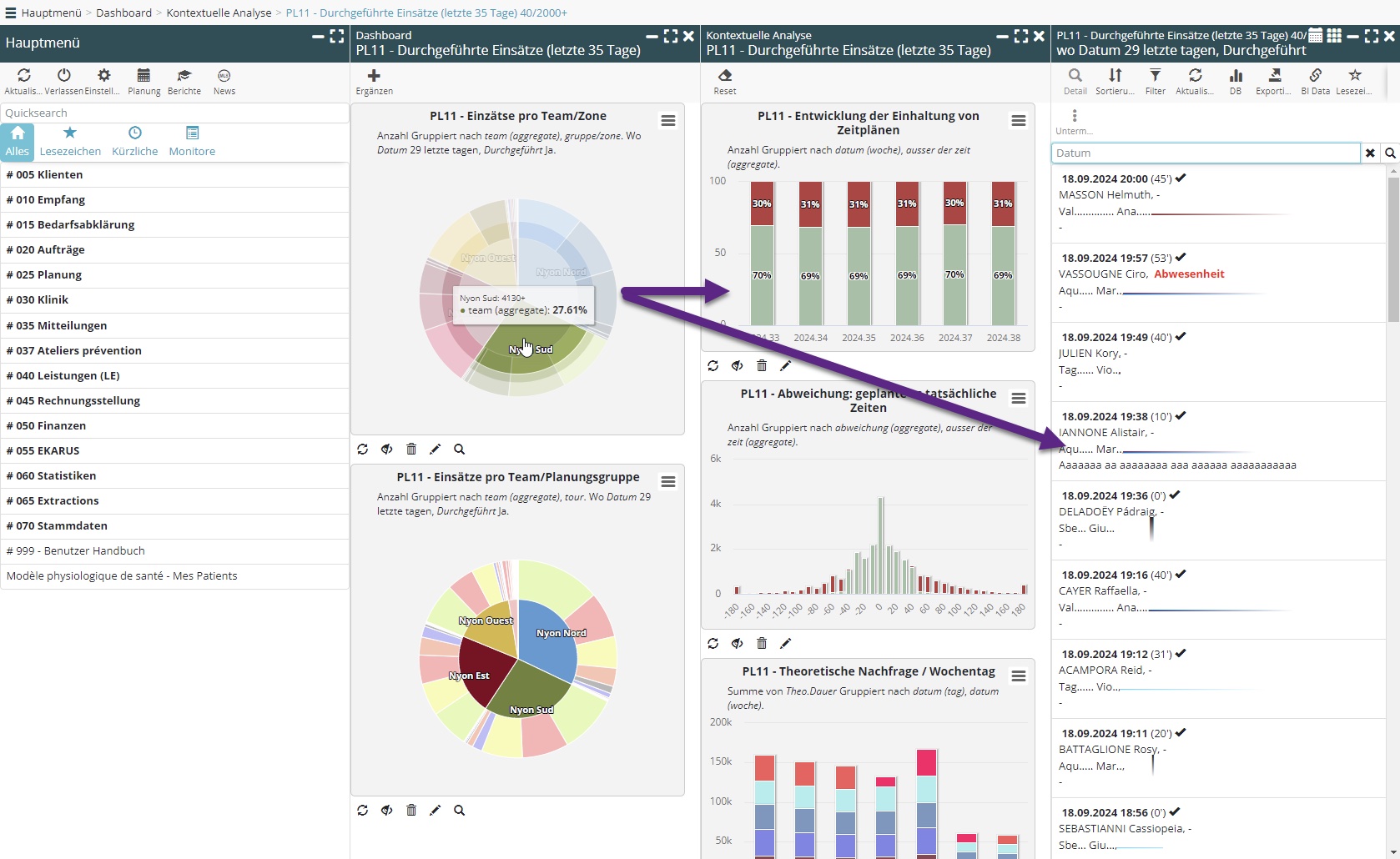The width and height of the screenshot is (1400, 859).
Task: Edit the Entwicklung der Einhaltung chart with pencil
Action: [x=785, y=365]
